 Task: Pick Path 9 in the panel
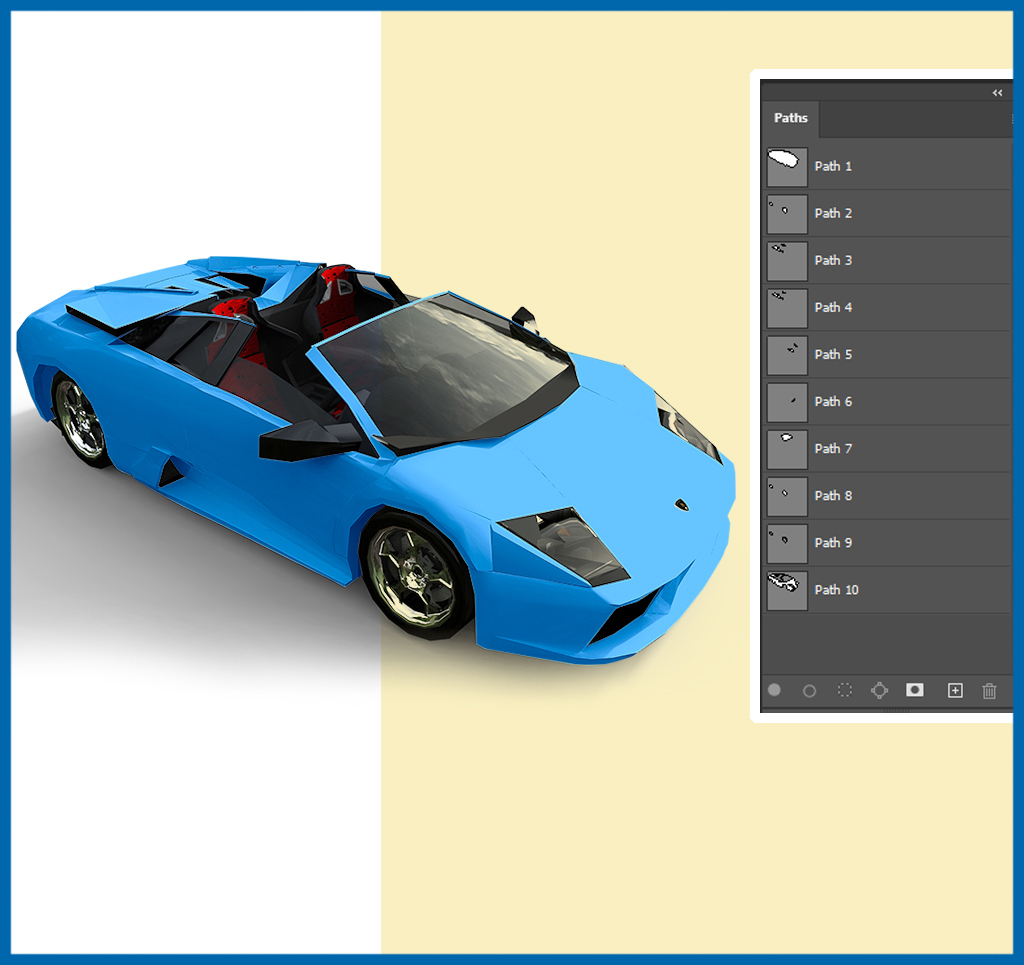(833, 542)
